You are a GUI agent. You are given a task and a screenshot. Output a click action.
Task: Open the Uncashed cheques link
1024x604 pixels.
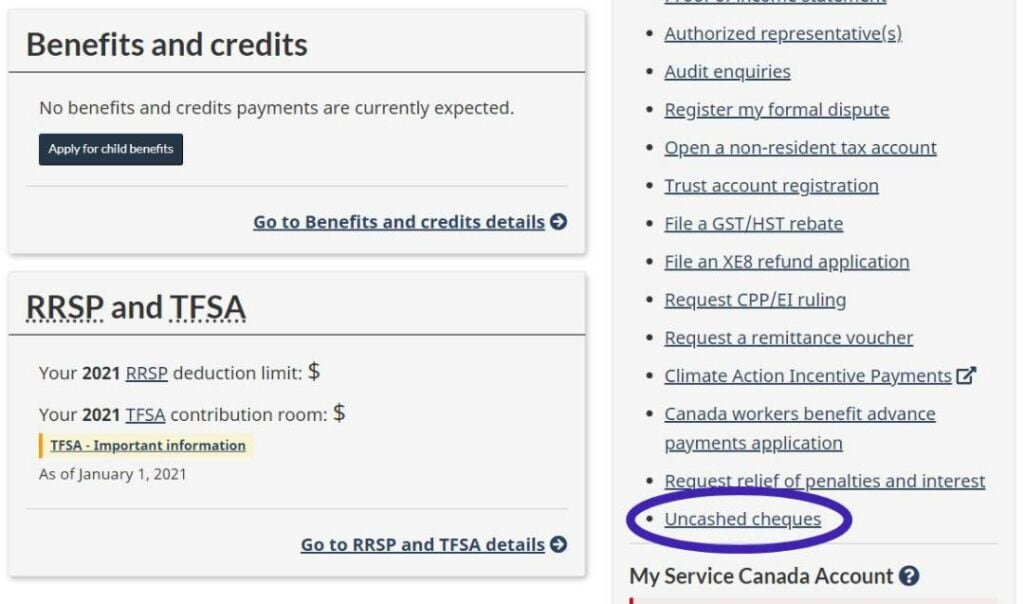(x=742, y=519)
